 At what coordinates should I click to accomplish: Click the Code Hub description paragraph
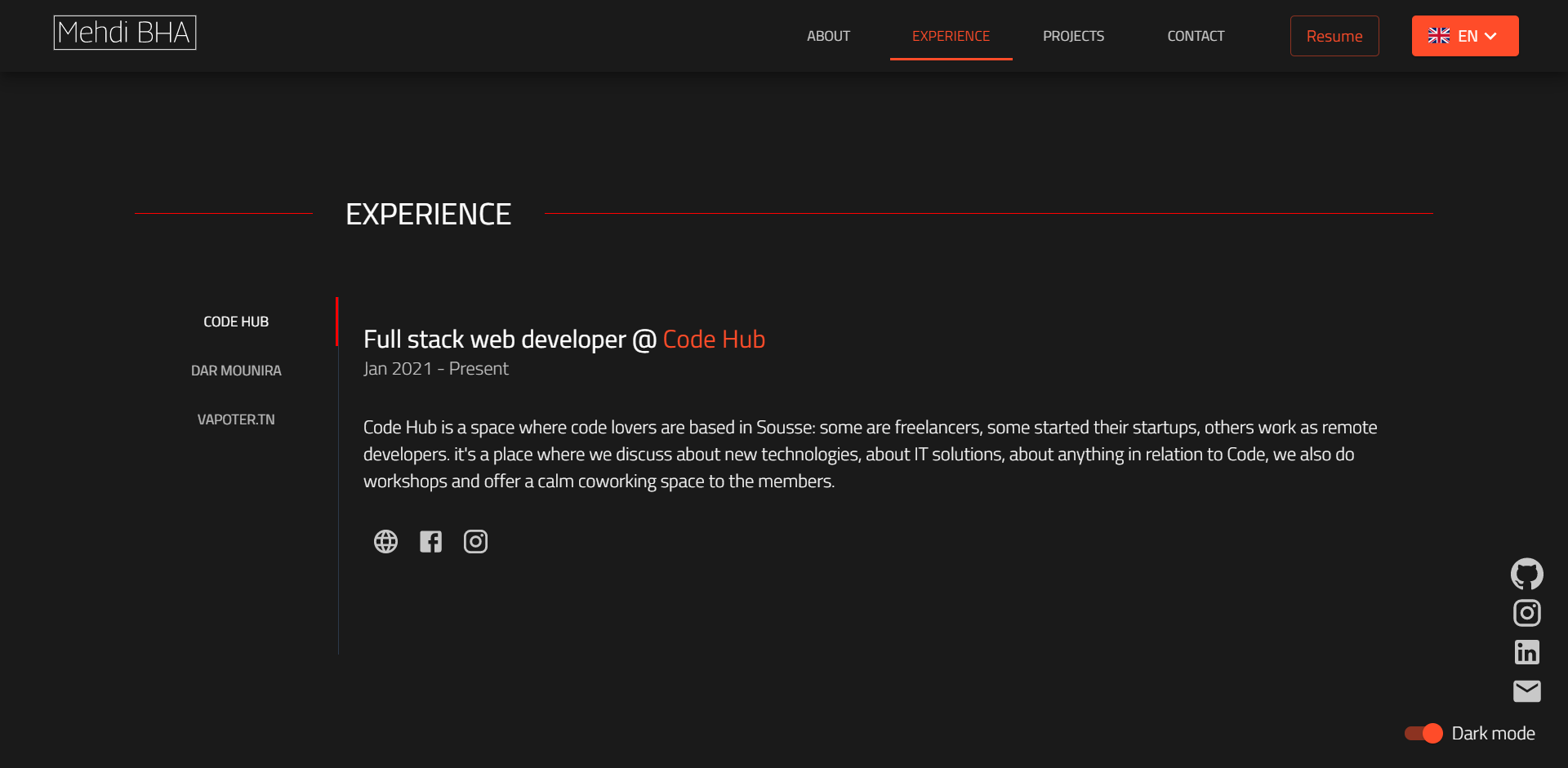(870, 454)
